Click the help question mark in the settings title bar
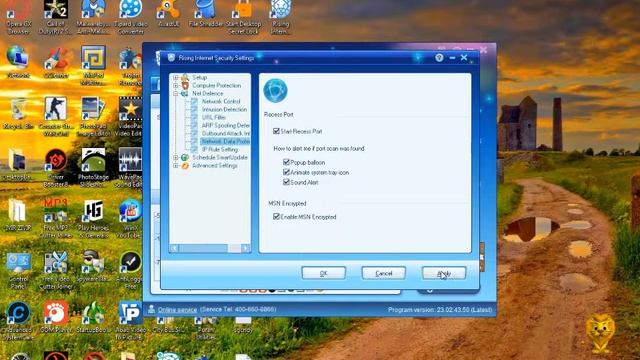640x360 pixels. point(439,58)
